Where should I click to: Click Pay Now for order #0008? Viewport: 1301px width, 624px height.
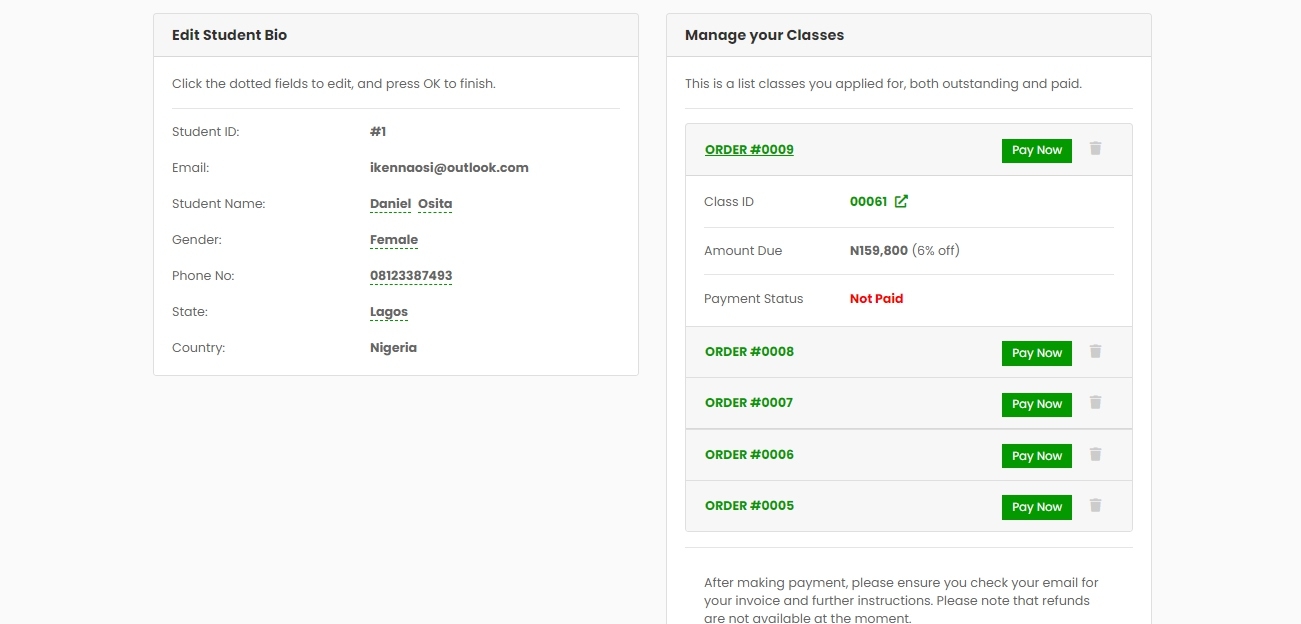[1037, 353]
